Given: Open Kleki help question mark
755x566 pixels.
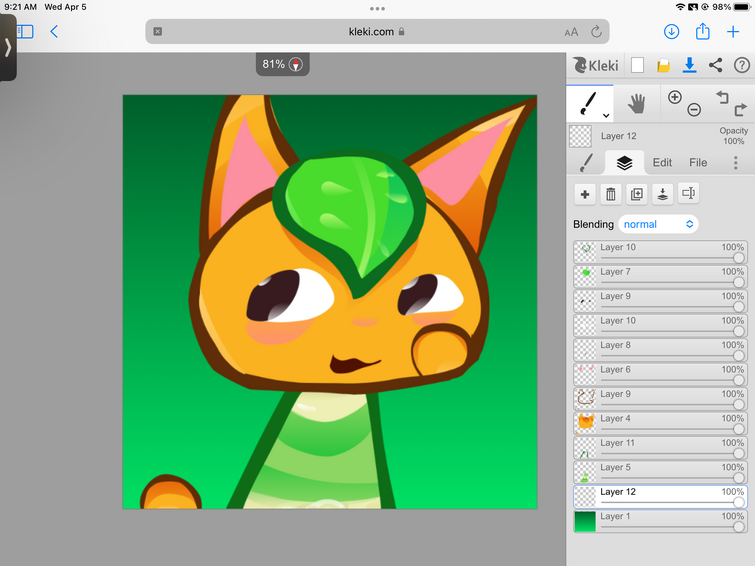Looking at the screenshot, I should tap(741, 66).
